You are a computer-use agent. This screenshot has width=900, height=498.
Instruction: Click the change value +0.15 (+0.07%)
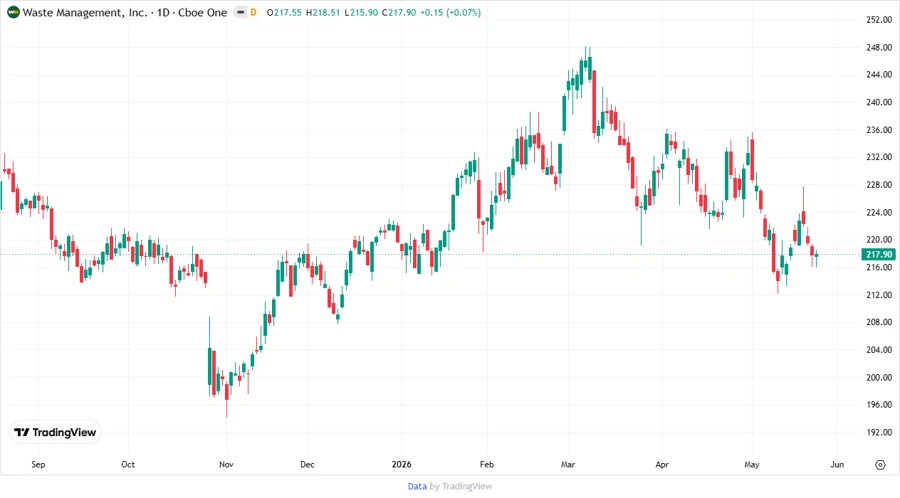coord(451,12)
